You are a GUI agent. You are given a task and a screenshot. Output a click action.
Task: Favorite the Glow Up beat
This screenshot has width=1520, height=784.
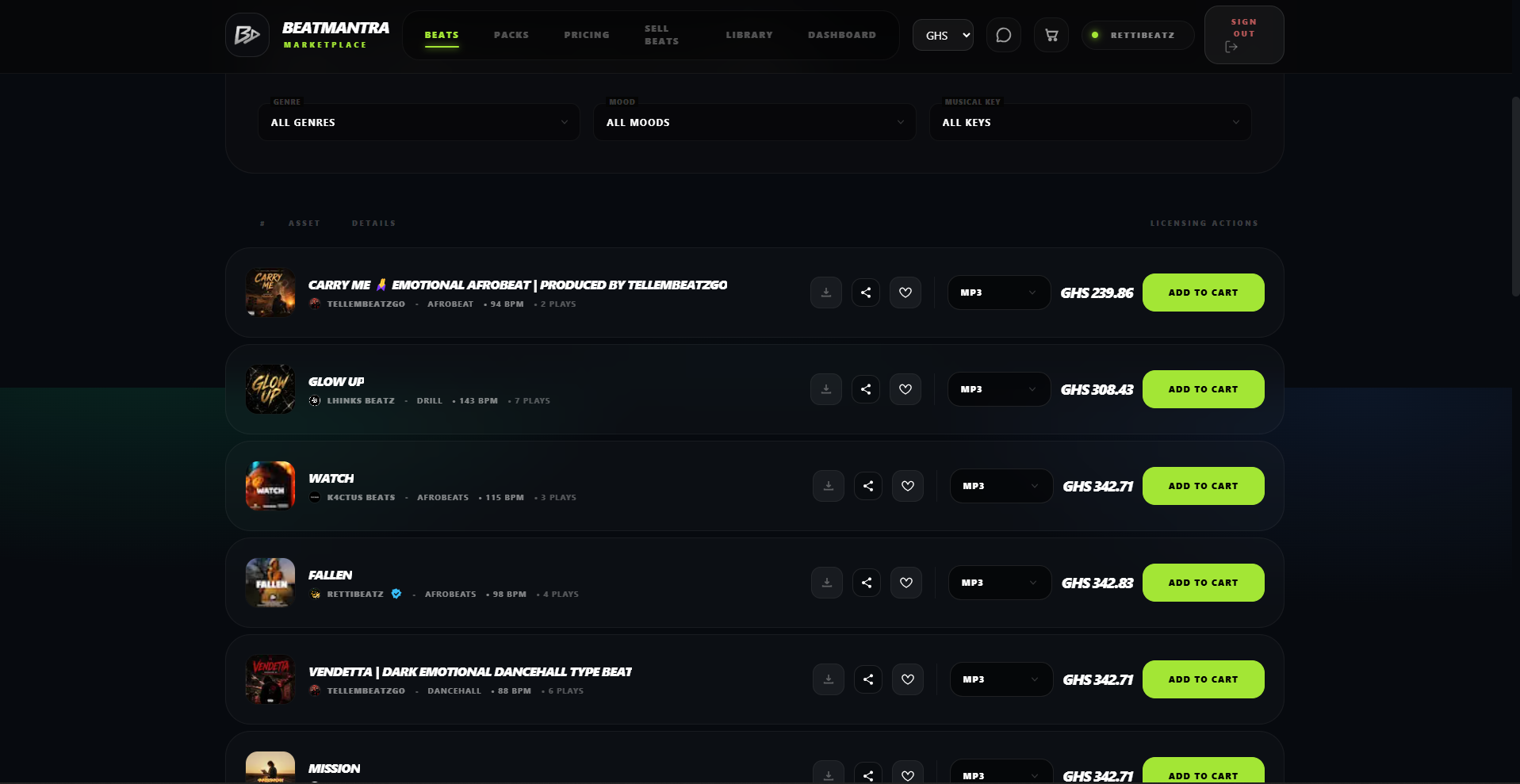905,389
